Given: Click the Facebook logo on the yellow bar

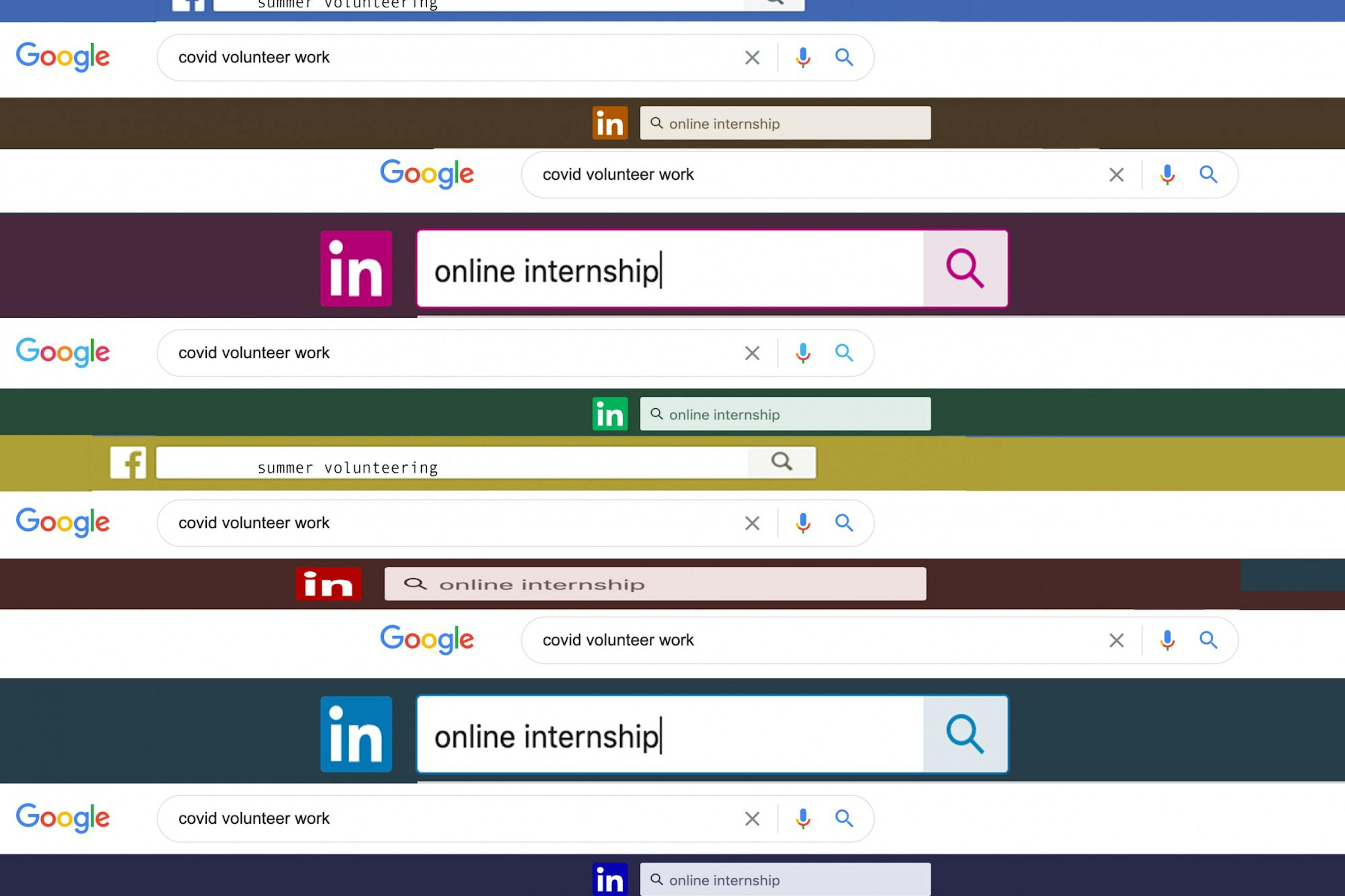Looking at the screenshot, I should click(128, 462).
